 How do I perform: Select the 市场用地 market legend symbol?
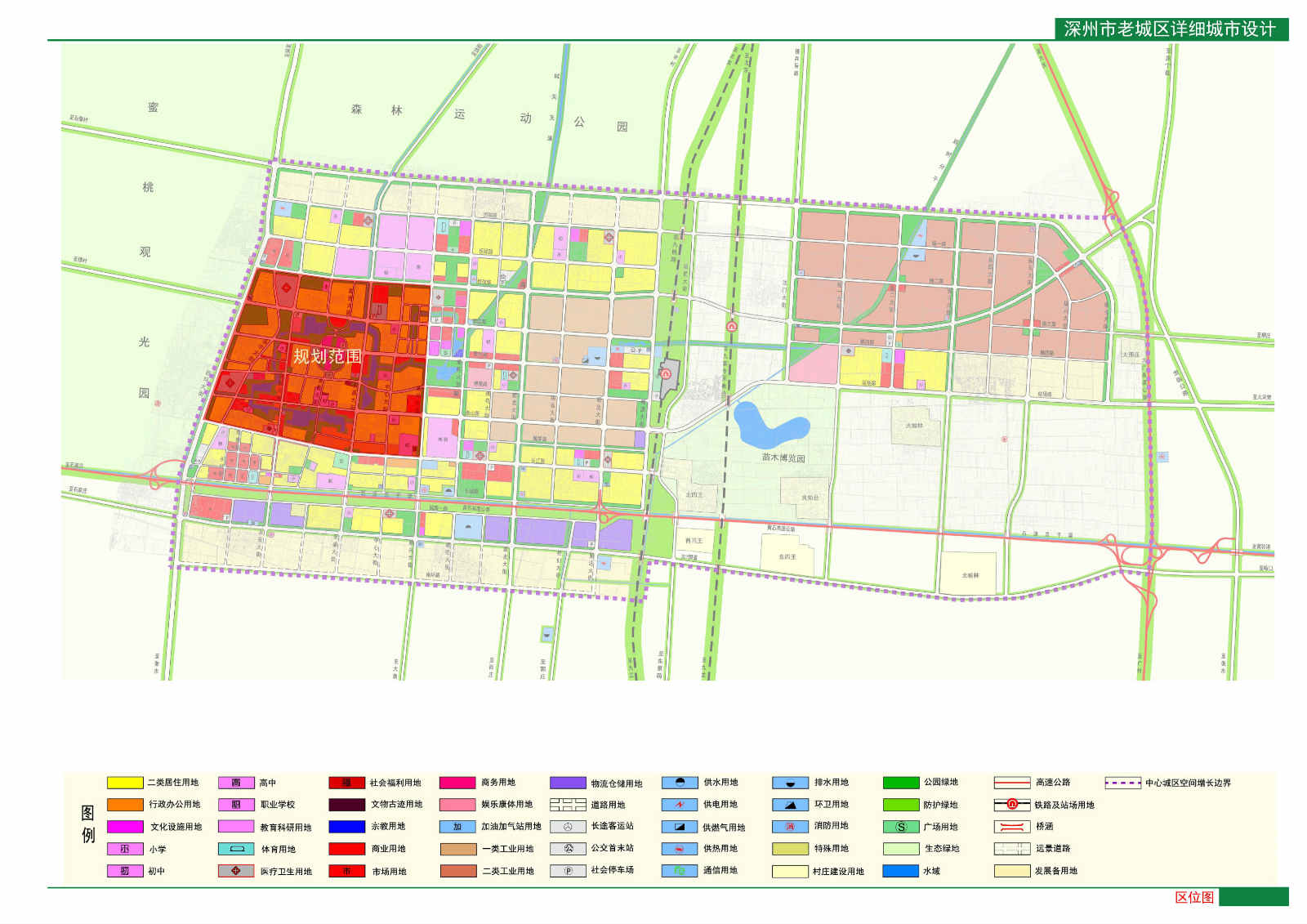(x=346, y=871)
